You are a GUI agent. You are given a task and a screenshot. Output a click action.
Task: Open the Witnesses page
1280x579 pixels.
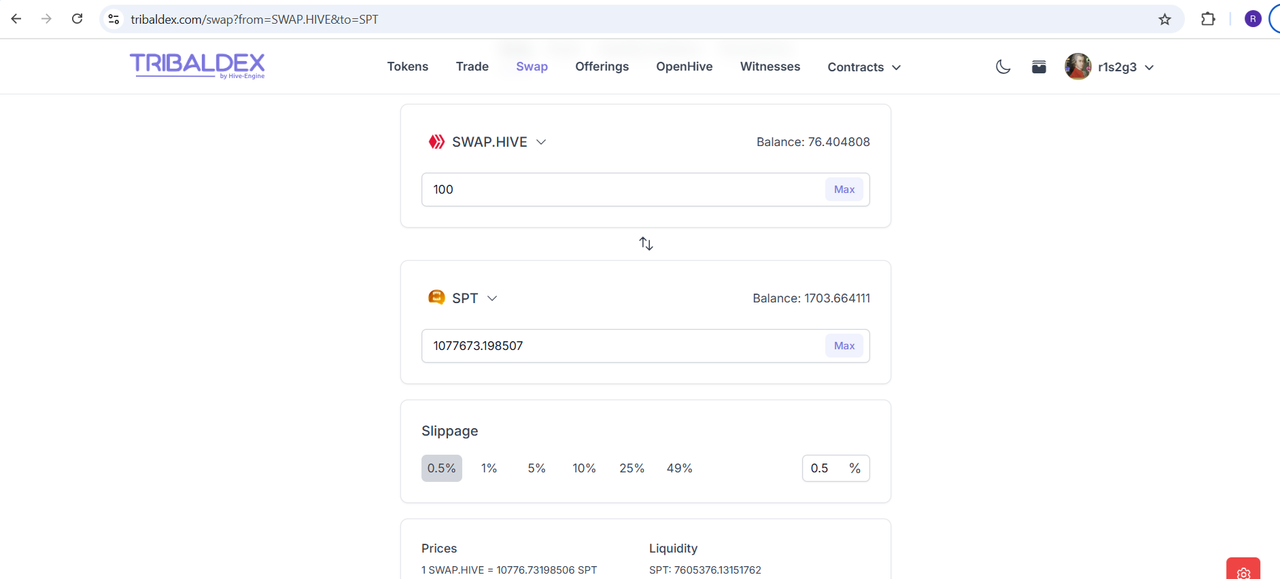pos(770,67)
